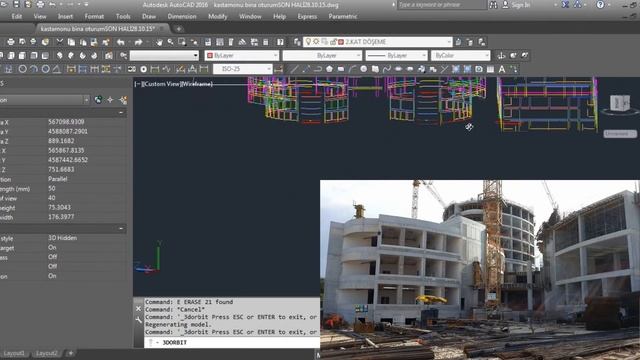Image resolution: width=640 pixels, height=360 pixels.
Task: Select the Multiline Text A tool
Action: pos(502,69)
